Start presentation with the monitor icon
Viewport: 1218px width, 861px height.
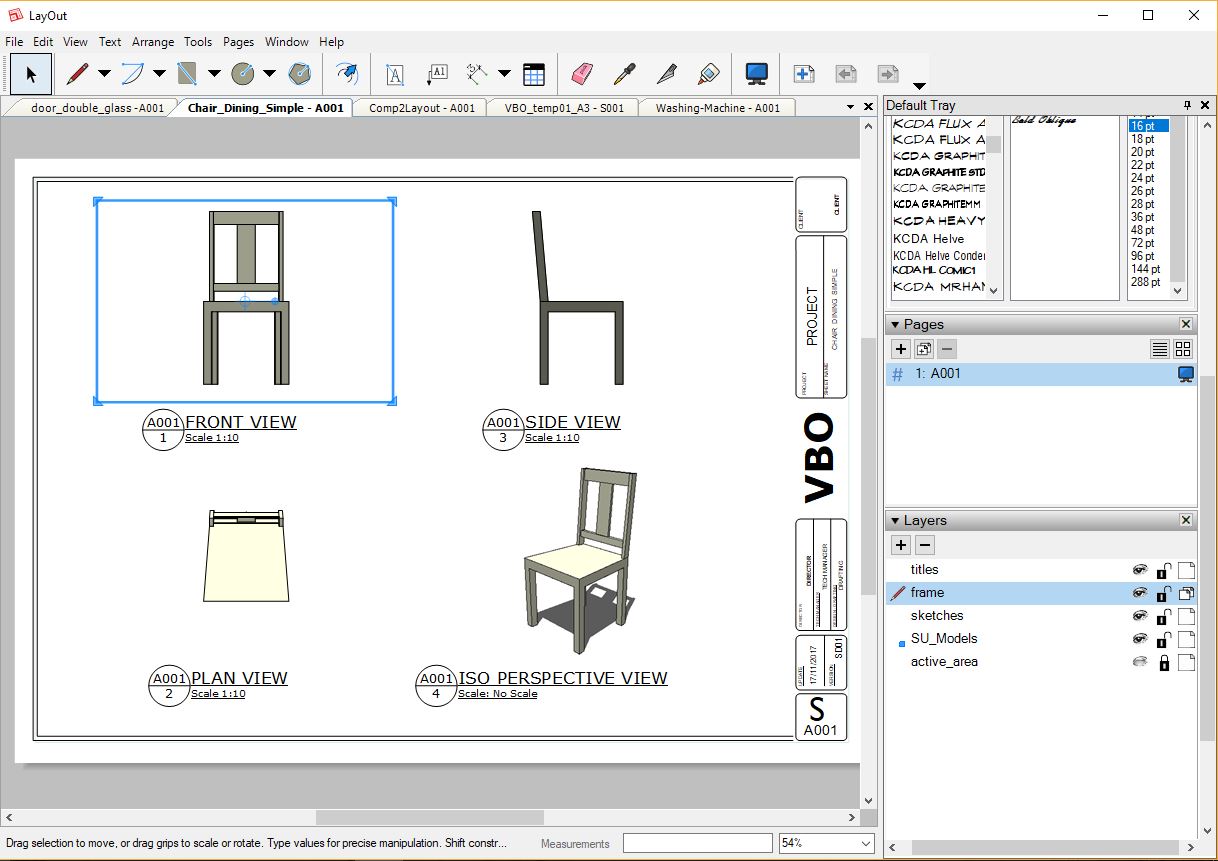coord(756,73)
